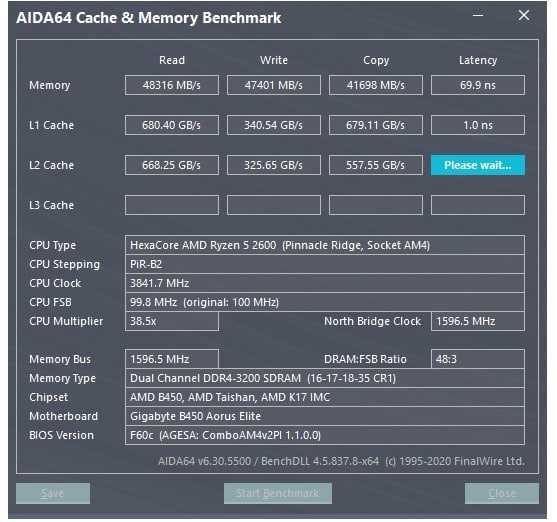
Task: Select CPU Type HexaCore AMD Ryzen 5 2600
Action: 325,245
